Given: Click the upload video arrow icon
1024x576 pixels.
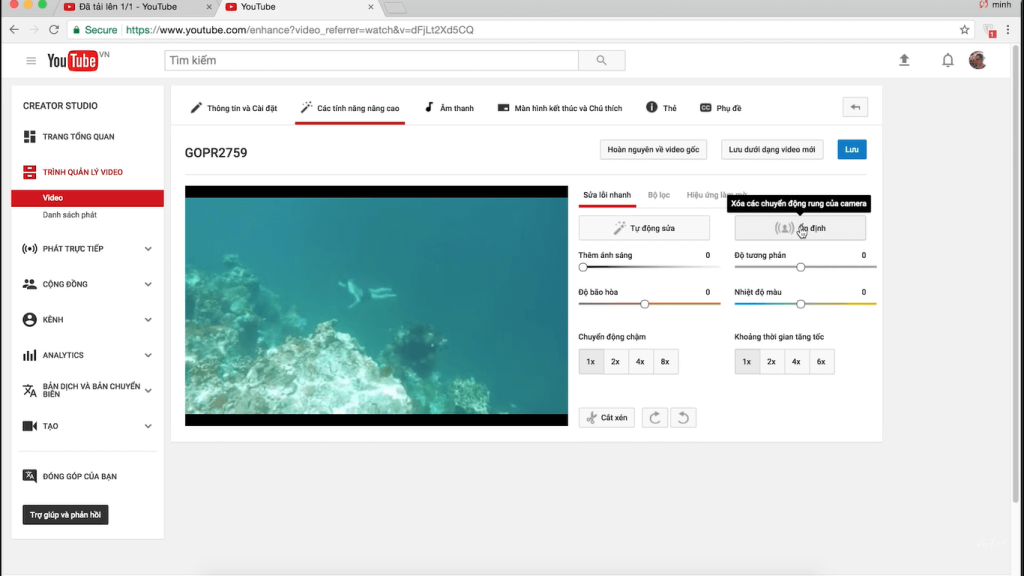Looking at the screenshot, I should tap(904, 61).
